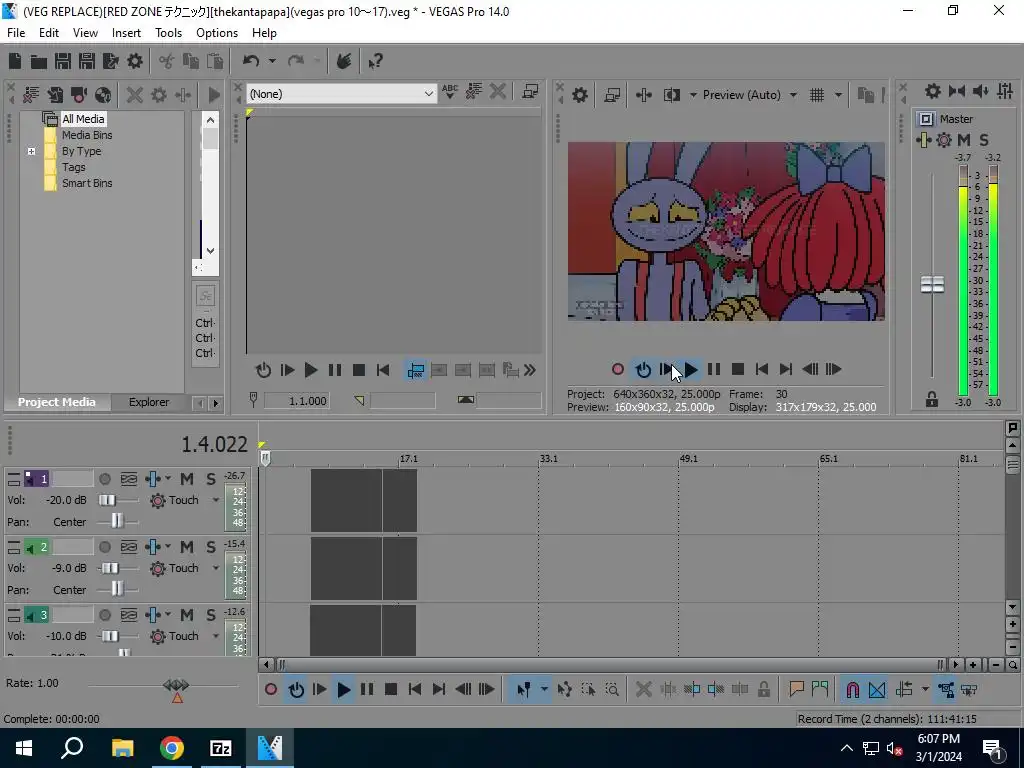
Task: Click the Video Preview external monitor icon
Action: coord(612,95)
